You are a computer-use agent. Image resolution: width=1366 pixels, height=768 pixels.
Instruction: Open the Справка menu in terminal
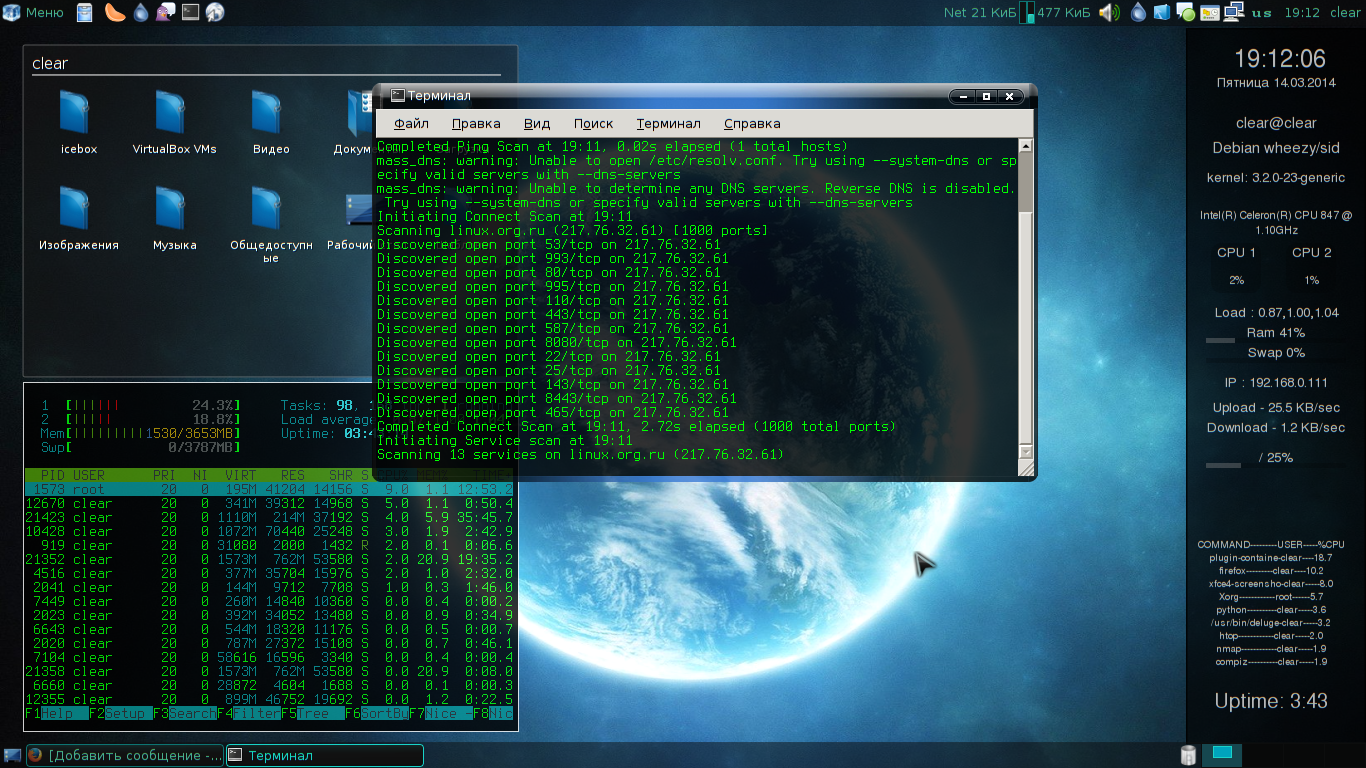point(751,123)
